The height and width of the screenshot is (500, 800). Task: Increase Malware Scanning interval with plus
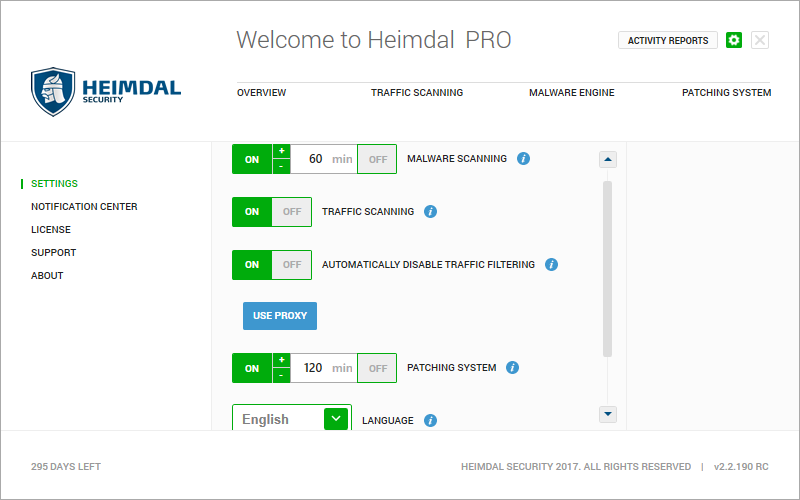(282, 151)
